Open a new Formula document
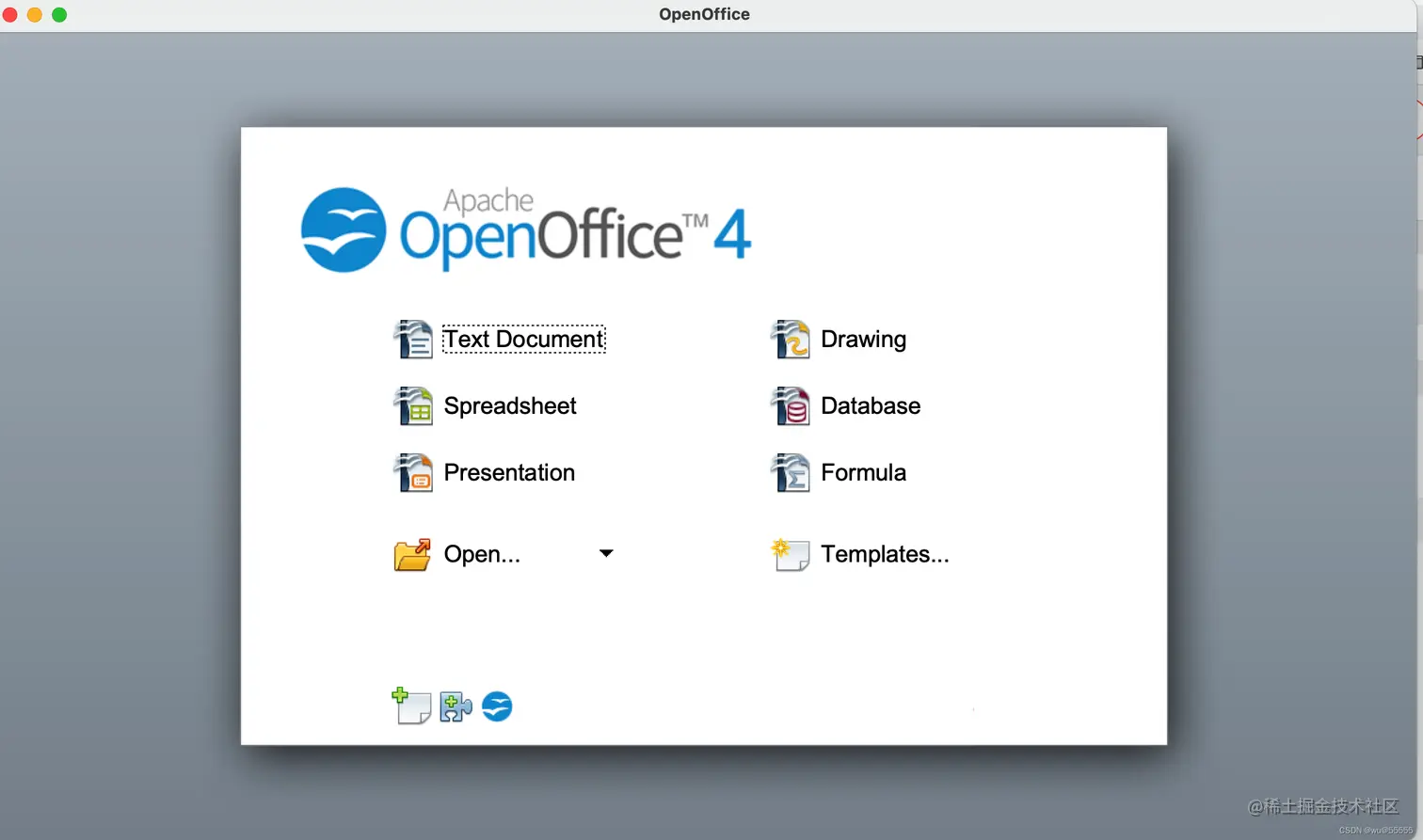Screen dimensions: 1423x840 [863, 472]
